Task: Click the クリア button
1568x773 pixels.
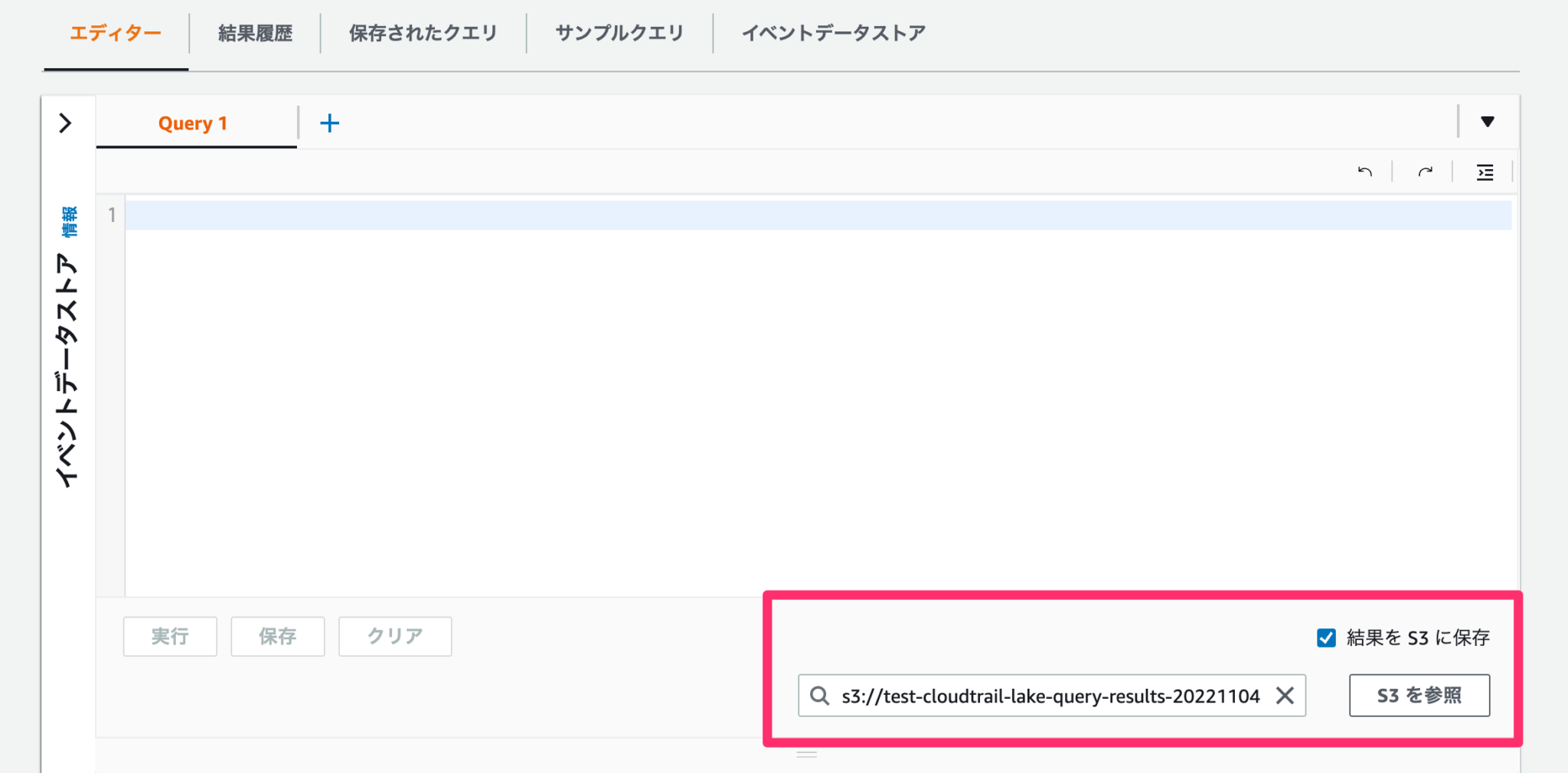Action: click(x=394, y=636)
